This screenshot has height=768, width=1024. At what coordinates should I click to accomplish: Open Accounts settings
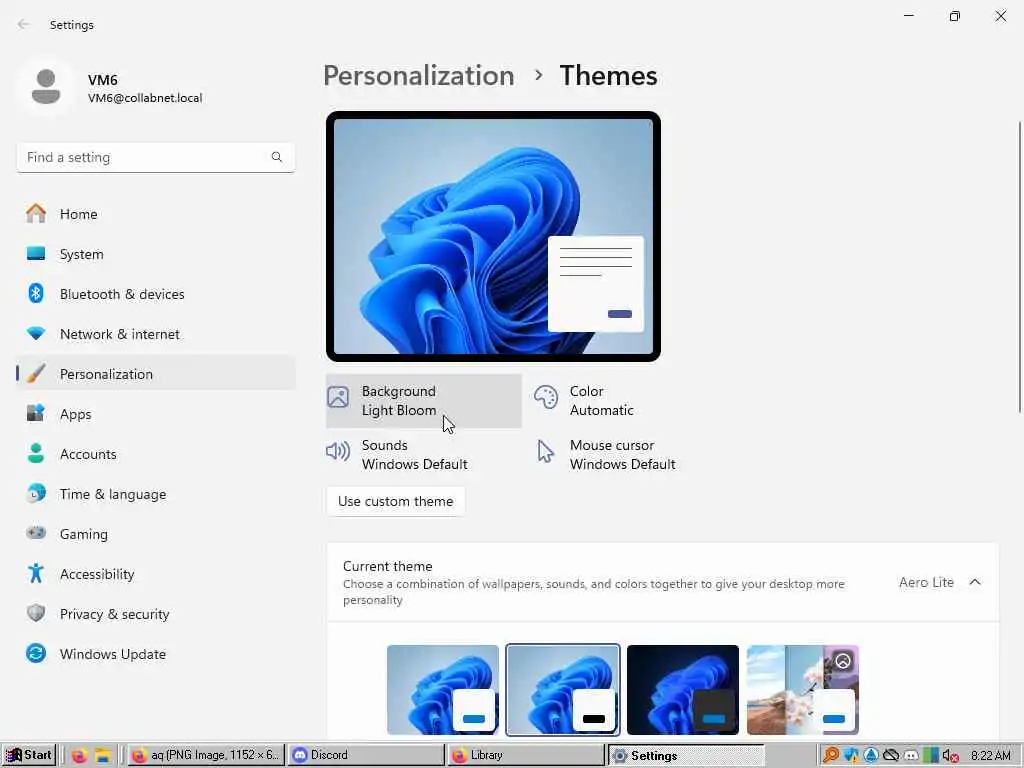pyautogui.click(x=155, y=453)
